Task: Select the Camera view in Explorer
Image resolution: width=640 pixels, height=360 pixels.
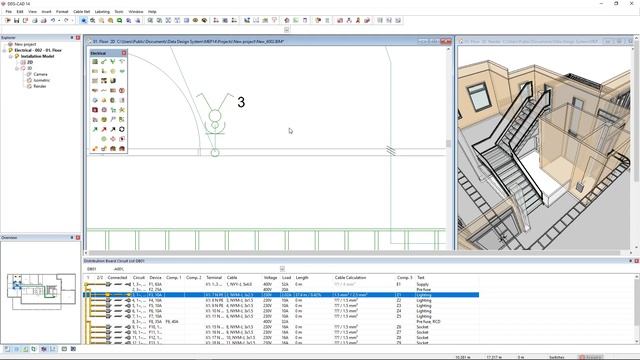Action: click(40, 74)
